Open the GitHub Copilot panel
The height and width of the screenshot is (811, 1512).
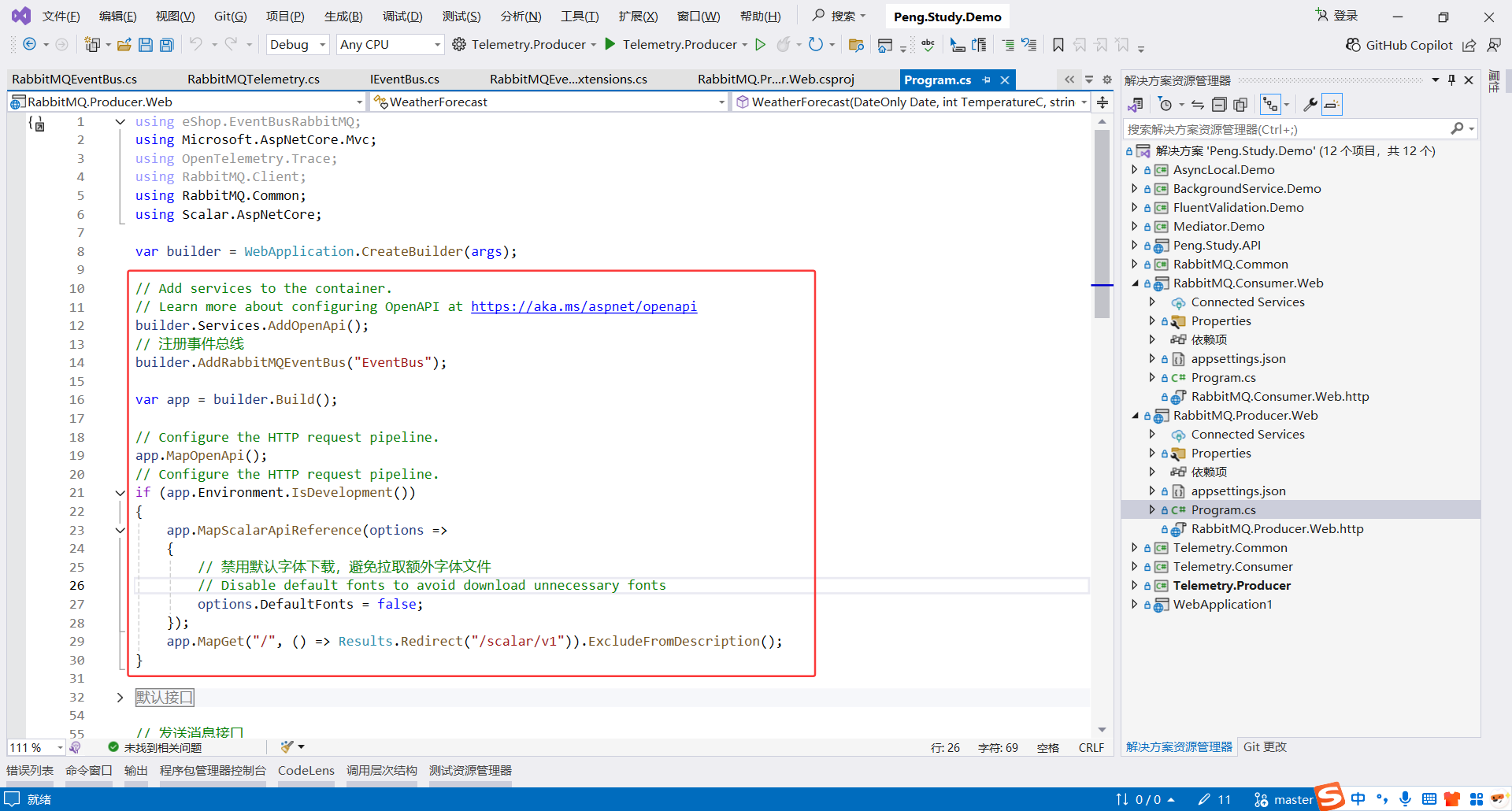pyautogui.click(x=1399, y=45)
